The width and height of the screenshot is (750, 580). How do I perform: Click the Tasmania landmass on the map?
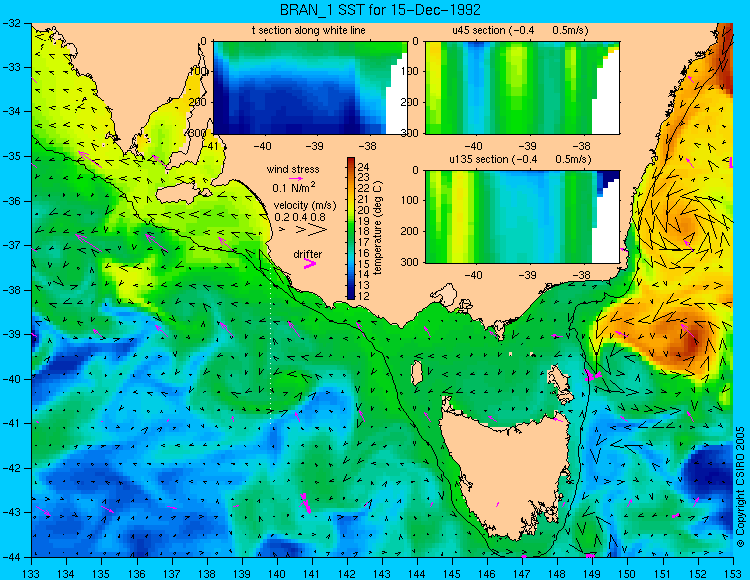505,471
